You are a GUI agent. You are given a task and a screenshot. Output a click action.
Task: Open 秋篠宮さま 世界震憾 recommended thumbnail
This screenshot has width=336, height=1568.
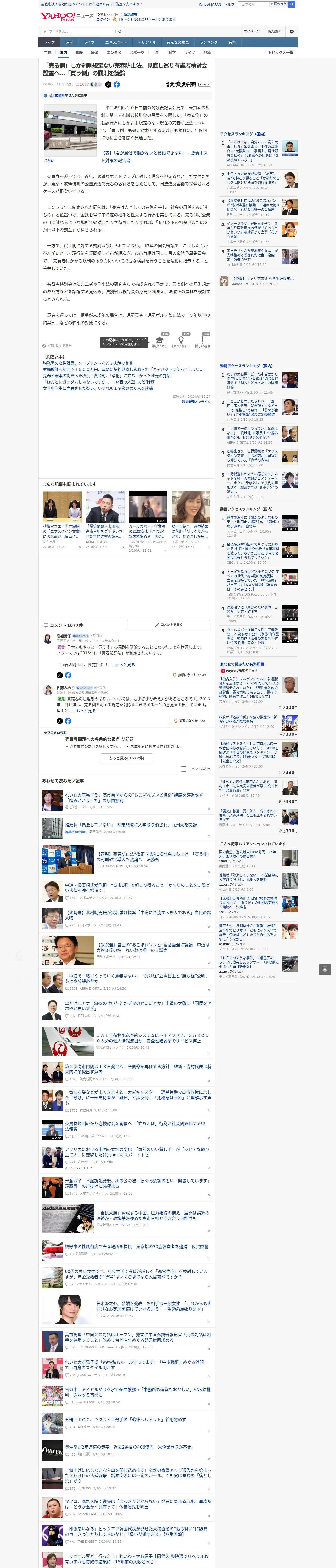tap(62, 507)
